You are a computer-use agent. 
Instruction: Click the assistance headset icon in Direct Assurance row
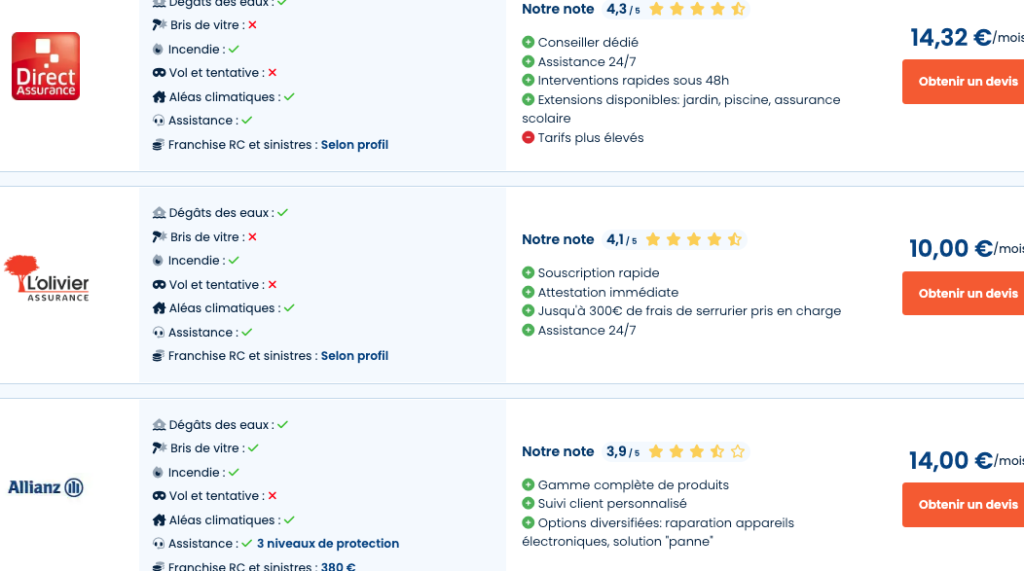pos(158,121)
